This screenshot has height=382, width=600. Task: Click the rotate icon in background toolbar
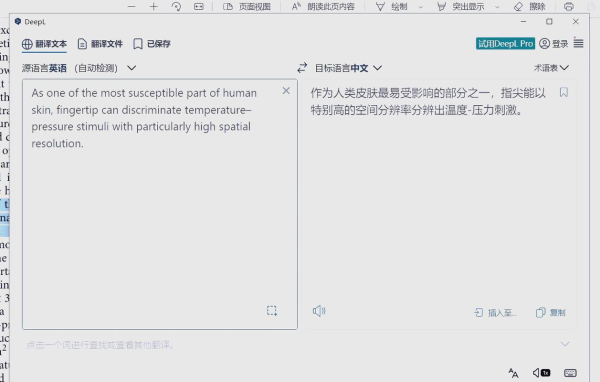176,7
